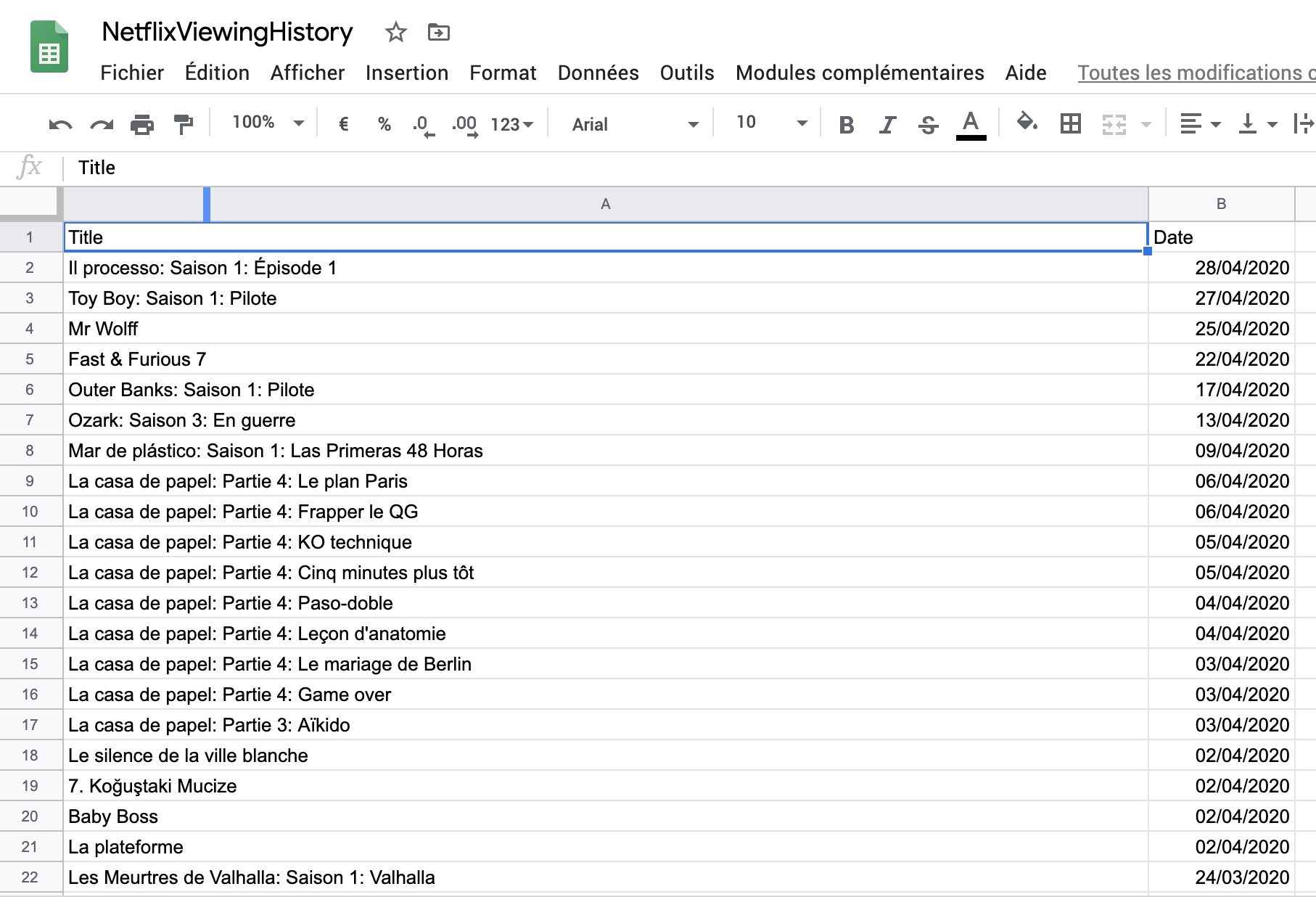The width and height of the screenshot is (1316, 897).
Task: Select the cell containing Mr Wolff
Action: 605,329
